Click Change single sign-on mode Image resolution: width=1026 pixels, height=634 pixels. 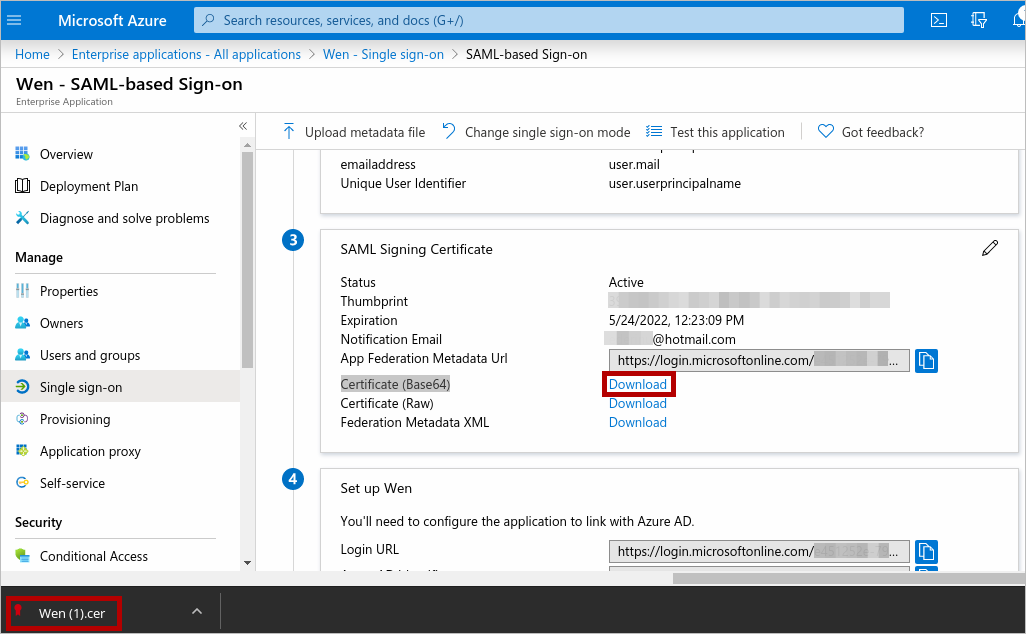536,132
